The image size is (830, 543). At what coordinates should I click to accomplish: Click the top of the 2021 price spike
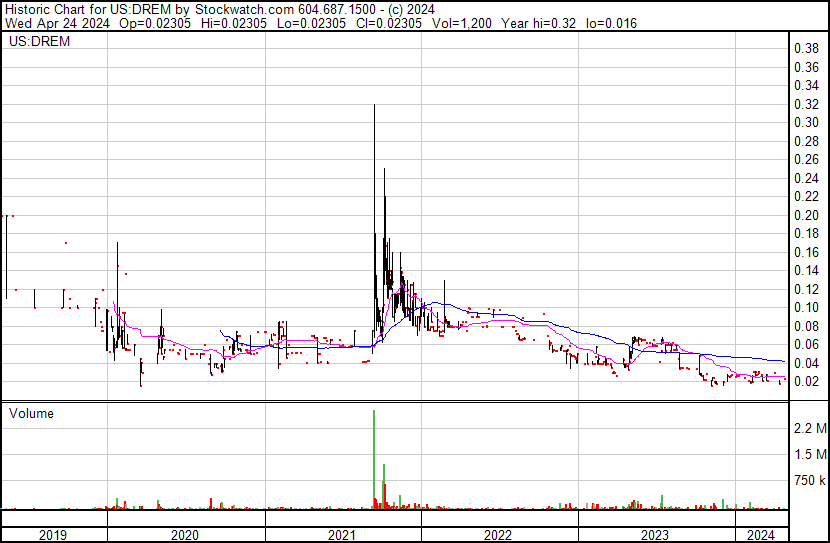[x=374, y=106]
